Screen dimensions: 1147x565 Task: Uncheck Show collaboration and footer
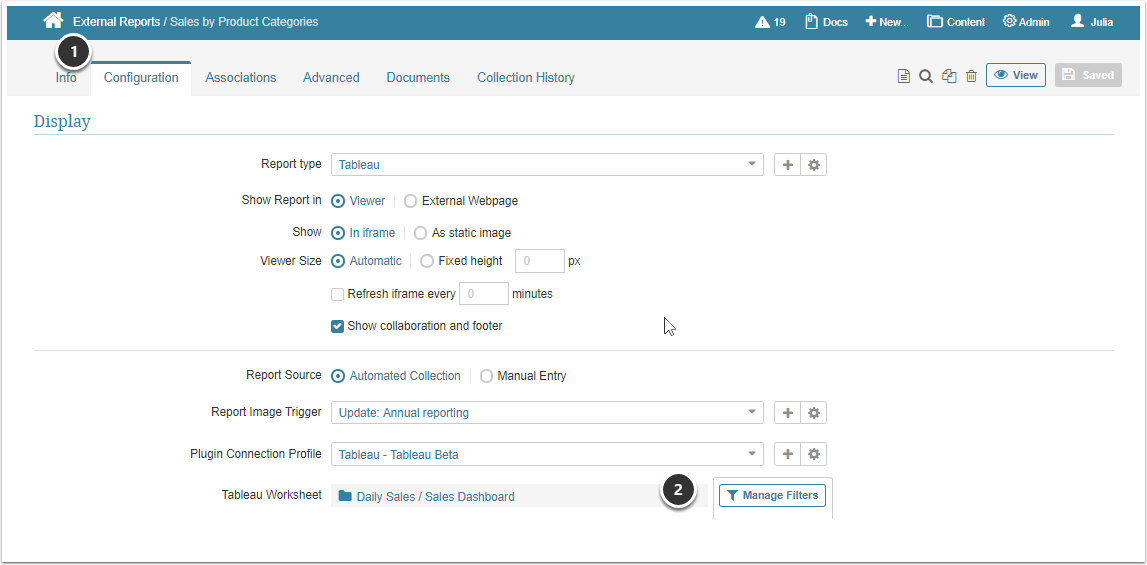tap(338, 326)
